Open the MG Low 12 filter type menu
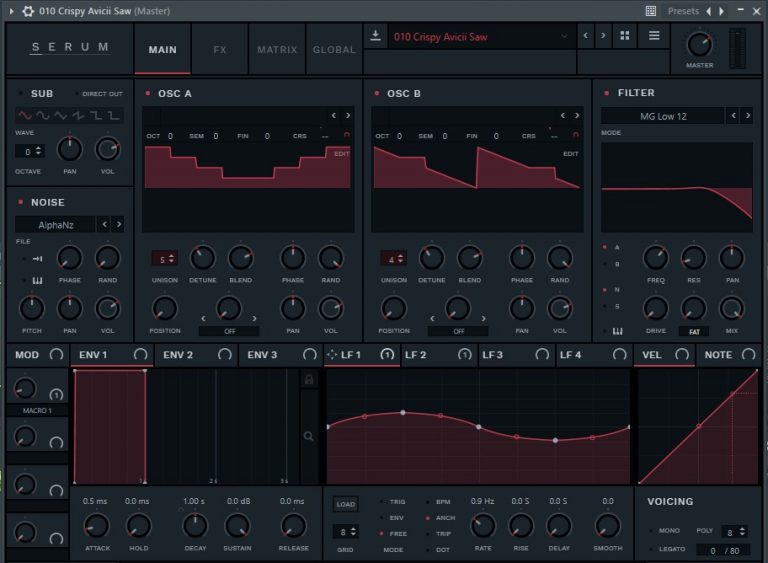 (x=663, y=116)
